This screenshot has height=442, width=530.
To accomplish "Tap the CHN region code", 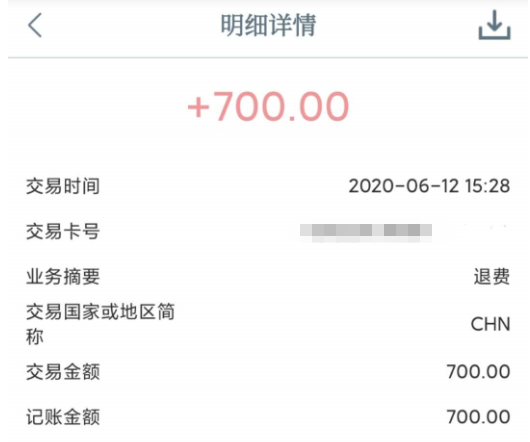I will 490,324.
